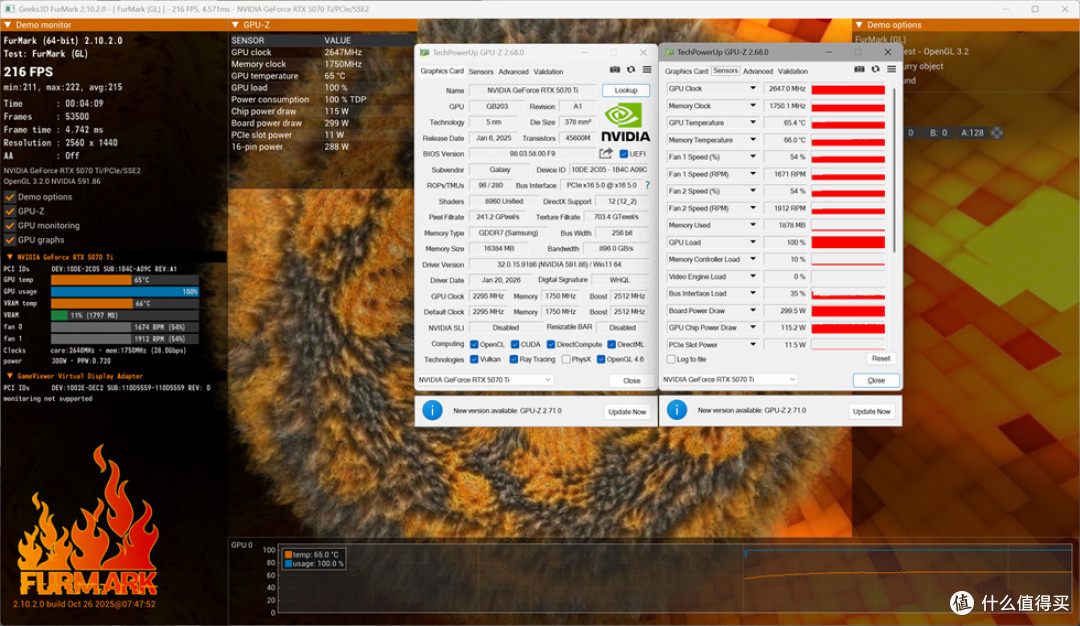Viewport: 1080px width, 626px height.
Task: Click screenshot camera icon in Graphics Card GPU-Z window
Action: pos(614,70)
